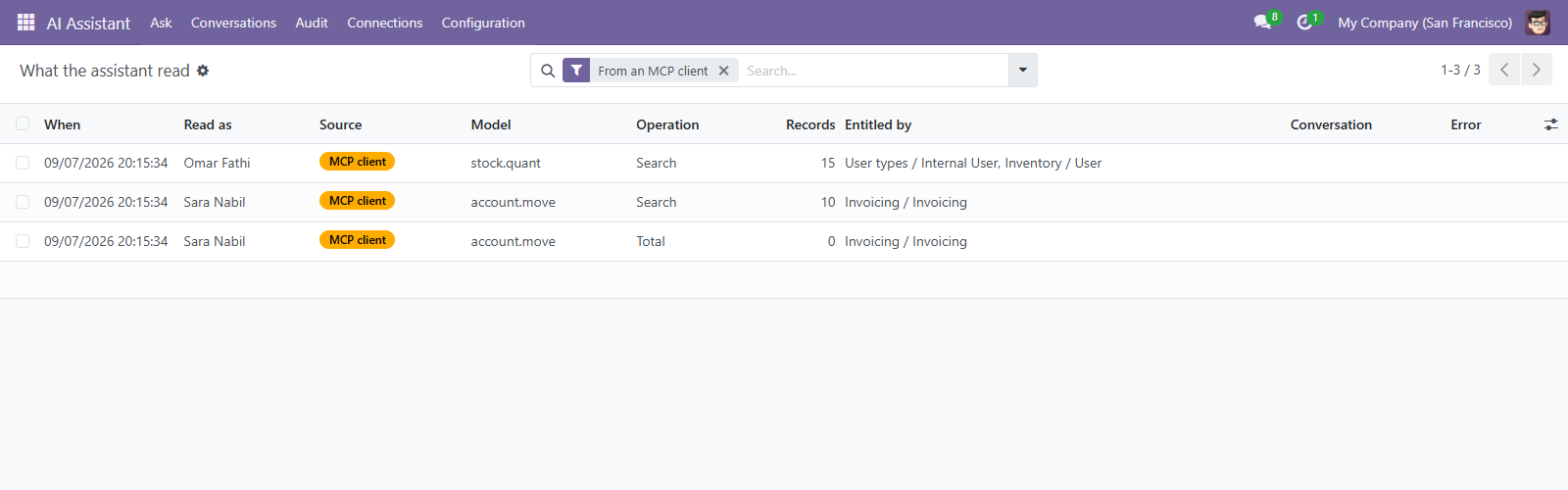Sort by the Read as column header
The image size is (1568, 490).
(208, 124)
